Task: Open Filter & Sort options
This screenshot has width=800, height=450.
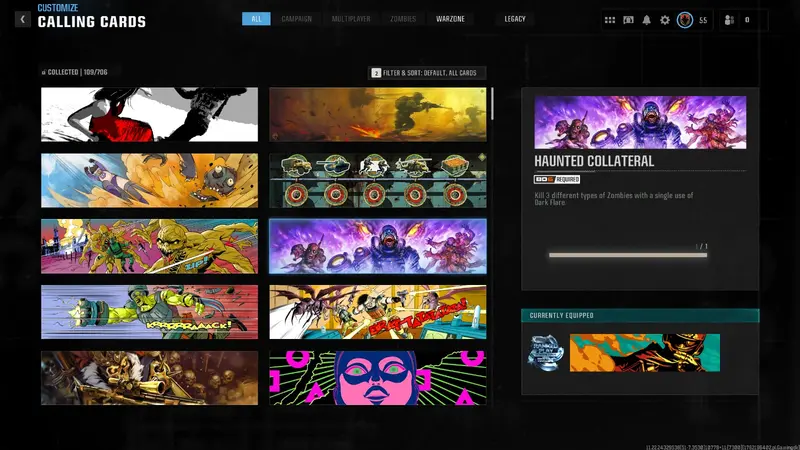Action: pos(427,73)
